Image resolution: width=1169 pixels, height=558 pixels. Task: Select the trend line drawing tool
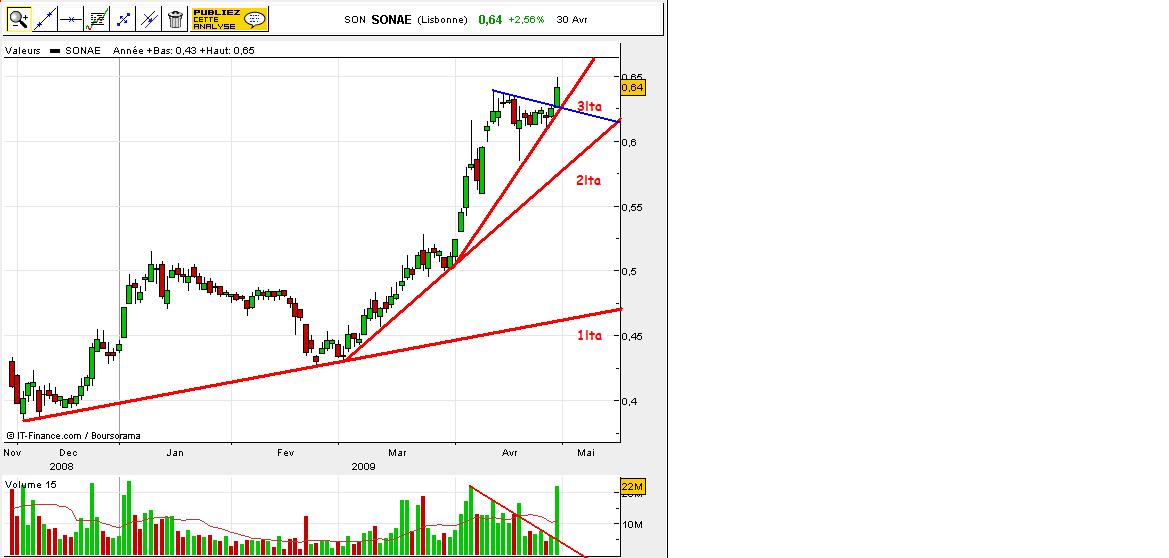coord(45,19)
